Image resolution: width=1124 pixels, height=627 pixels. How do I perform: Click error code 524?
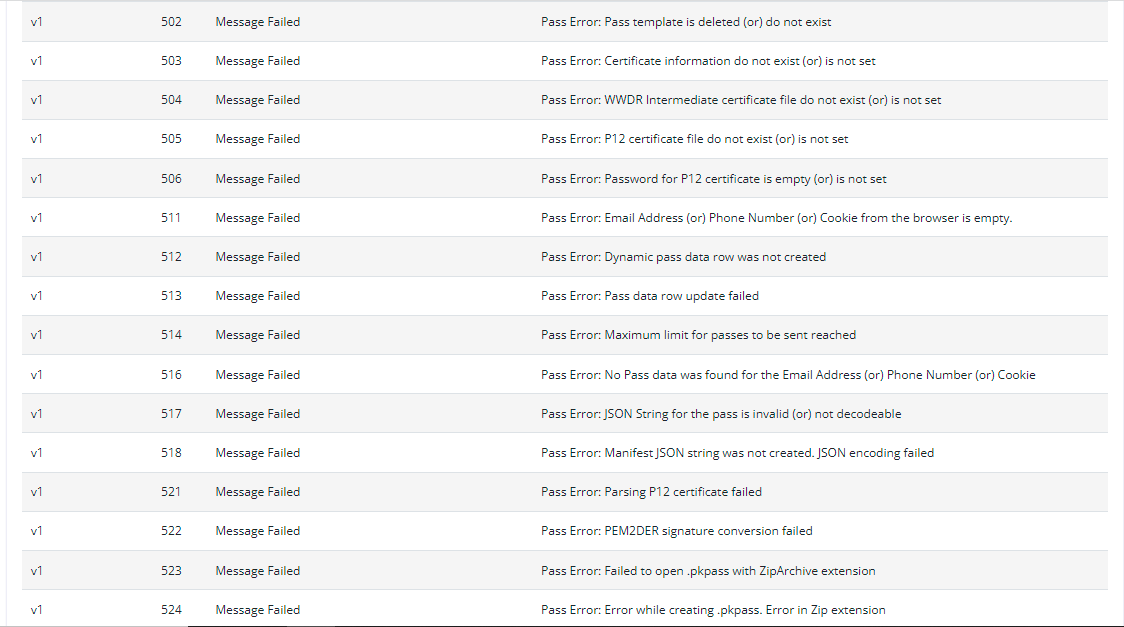171,610
